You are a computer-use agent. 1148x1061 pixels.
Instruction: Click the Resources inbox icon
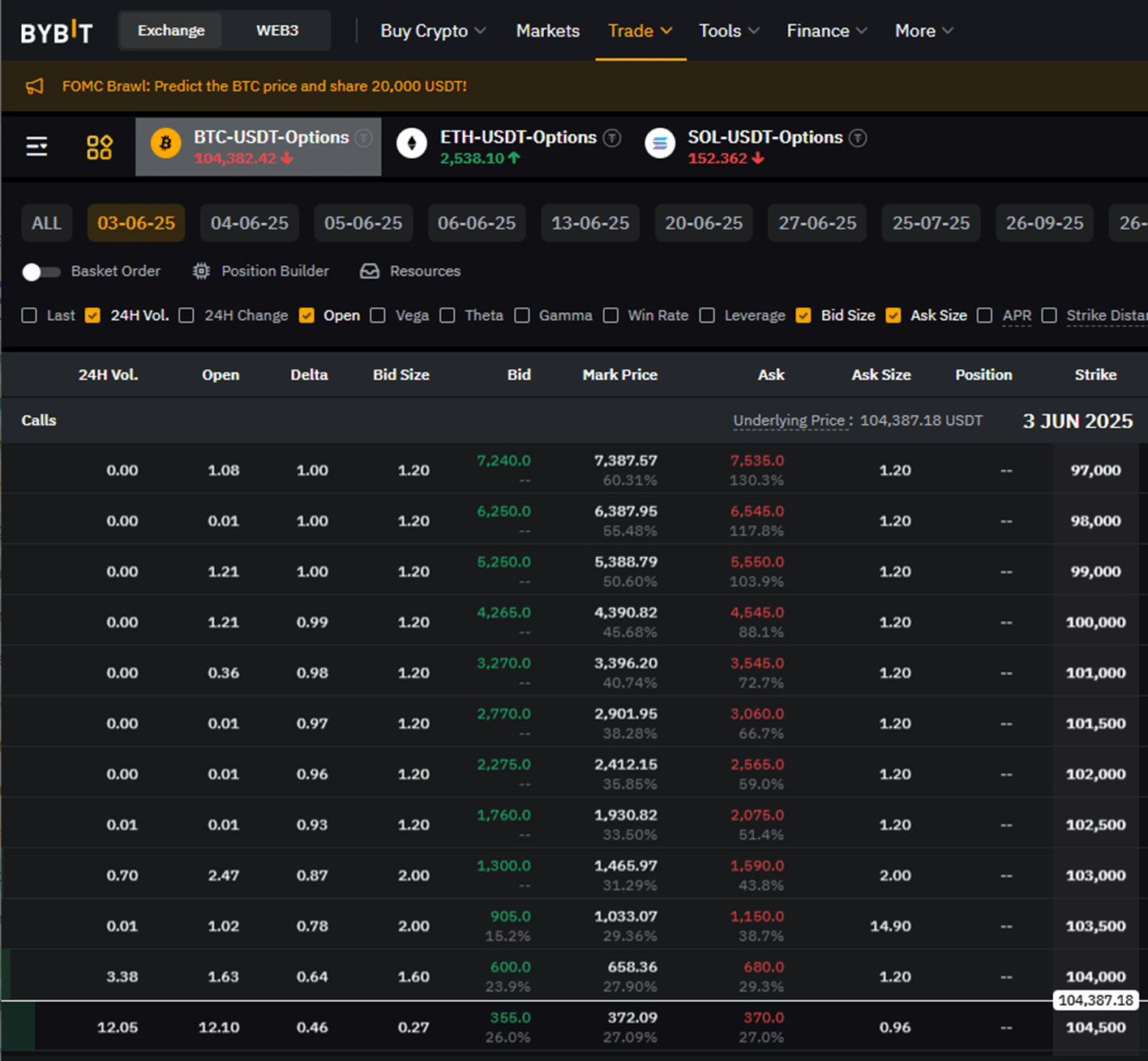tap(370, 271)
